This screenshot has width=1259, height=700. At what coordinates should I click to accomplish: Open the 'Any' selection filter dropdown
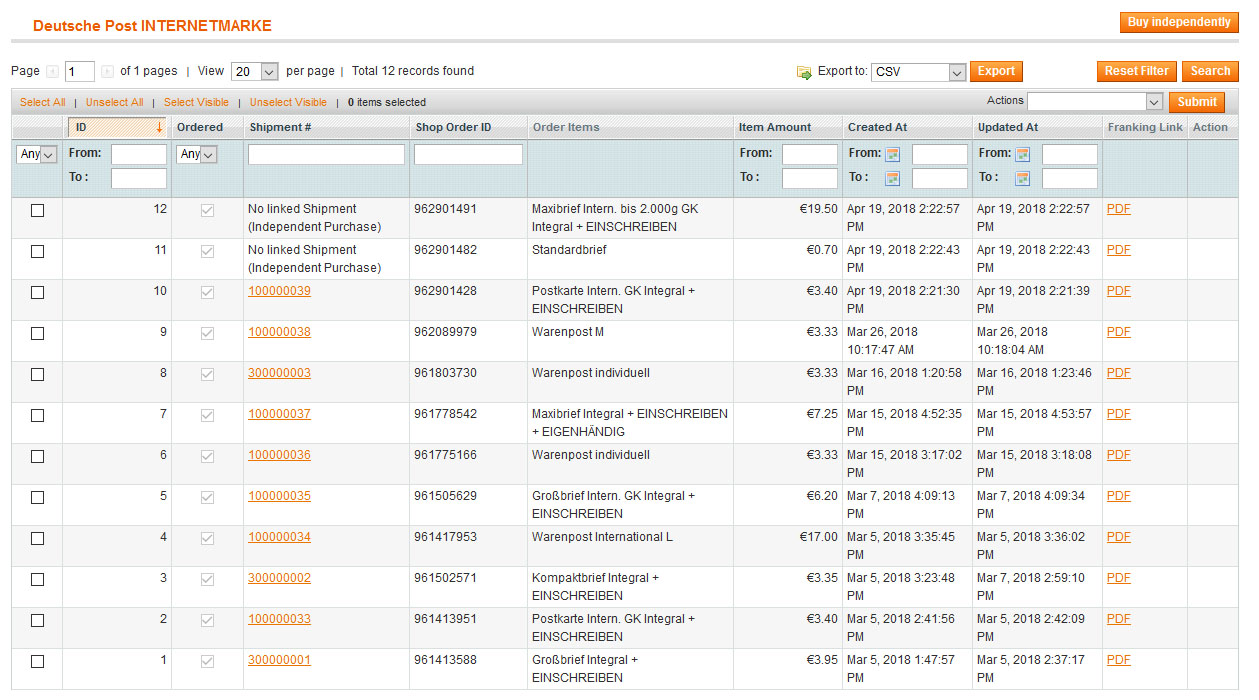37,155
